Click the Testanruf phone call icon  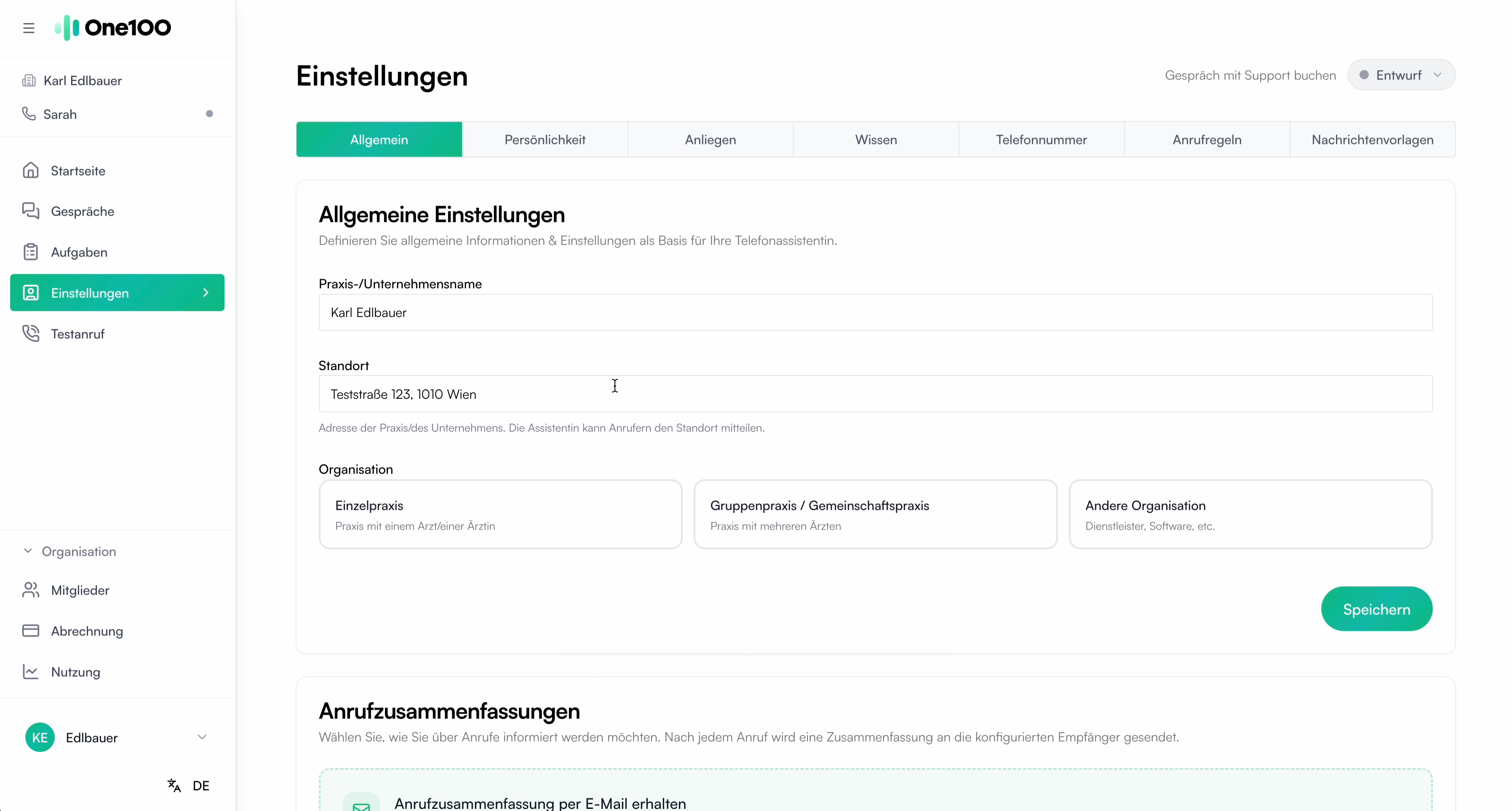tap(30, 333)
